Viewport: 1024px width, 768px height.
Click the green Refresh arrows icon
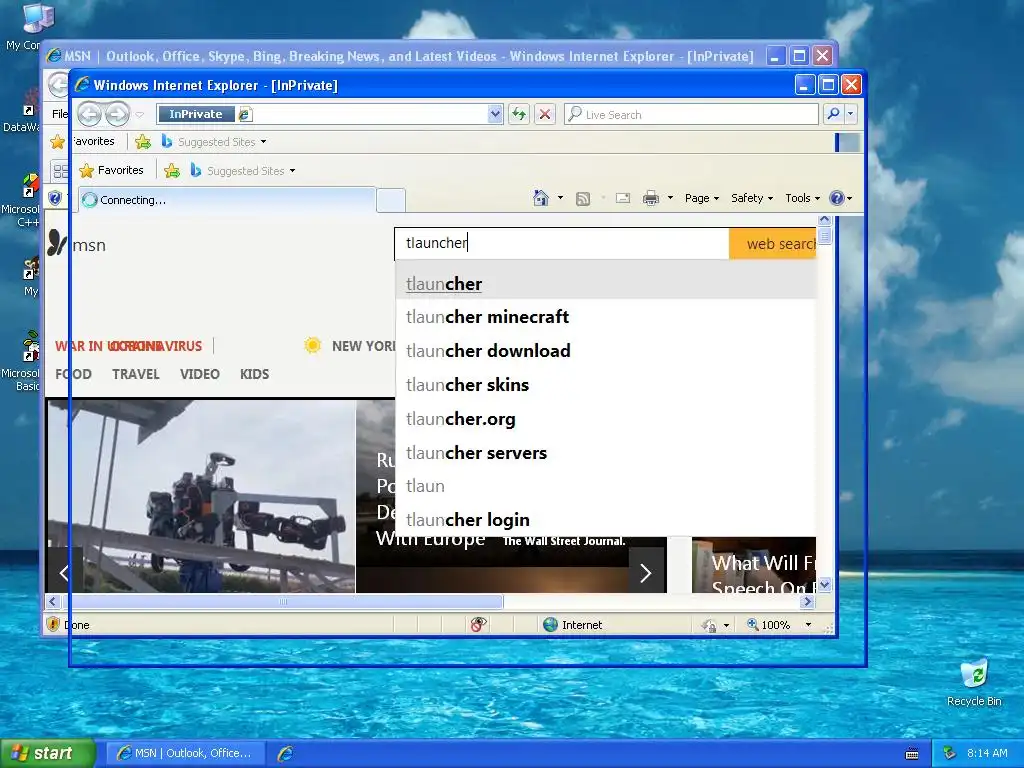click(x=519, y=114)
